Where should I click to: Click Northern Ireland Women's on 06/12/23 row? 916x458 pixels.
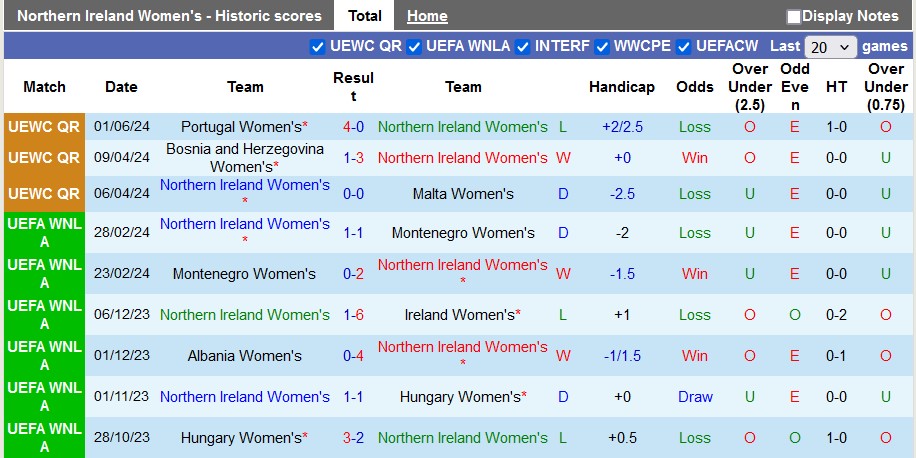245,315
